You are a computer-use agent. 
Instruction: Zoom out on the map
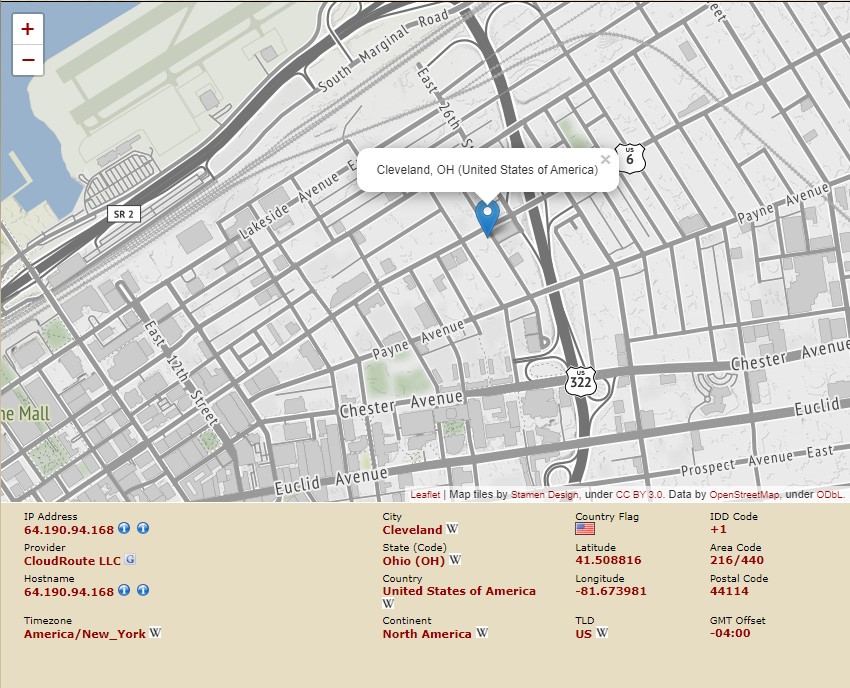[x=27, y=60]
